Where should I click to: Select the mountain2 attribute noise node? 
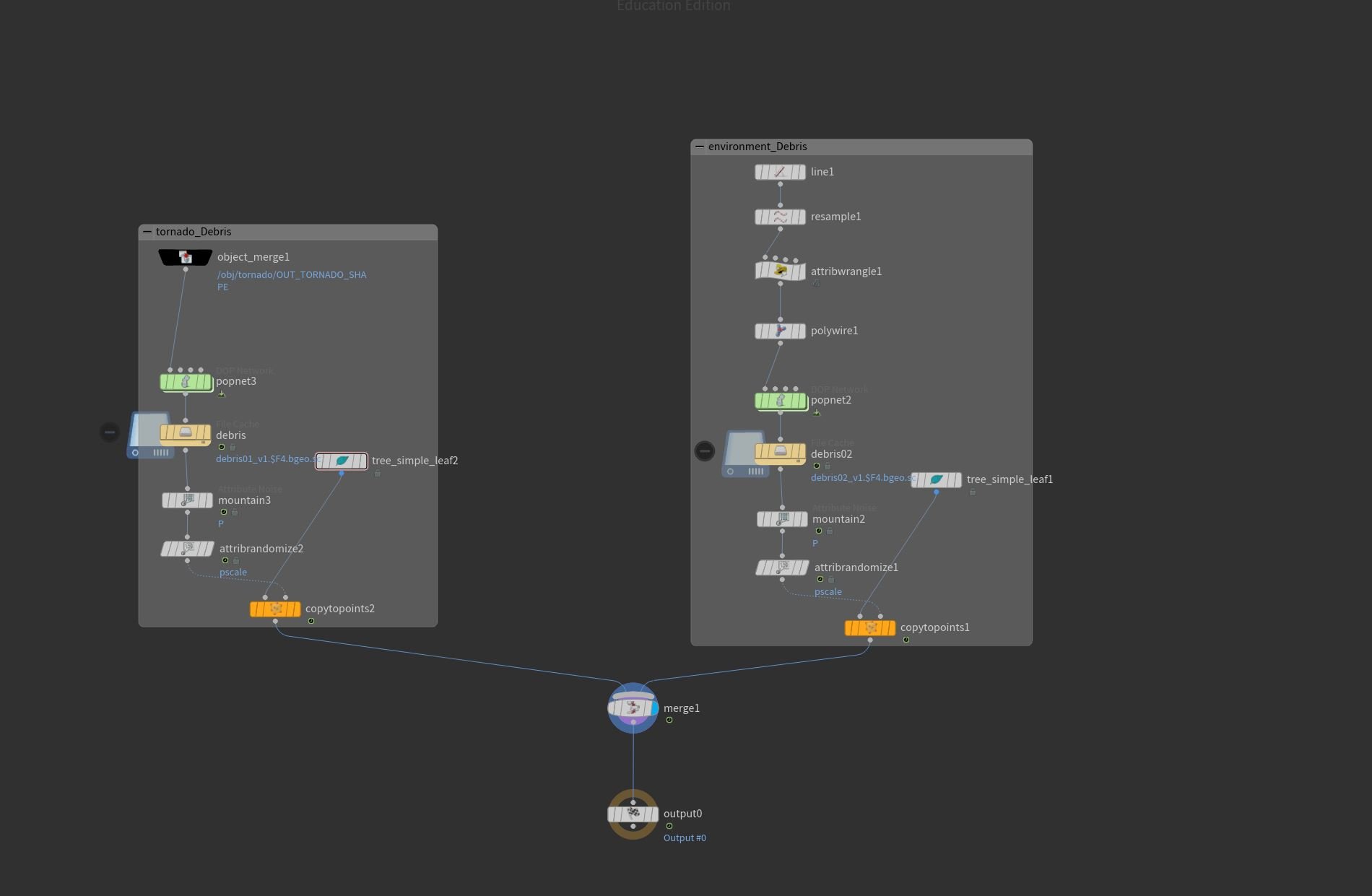point(782,519)
